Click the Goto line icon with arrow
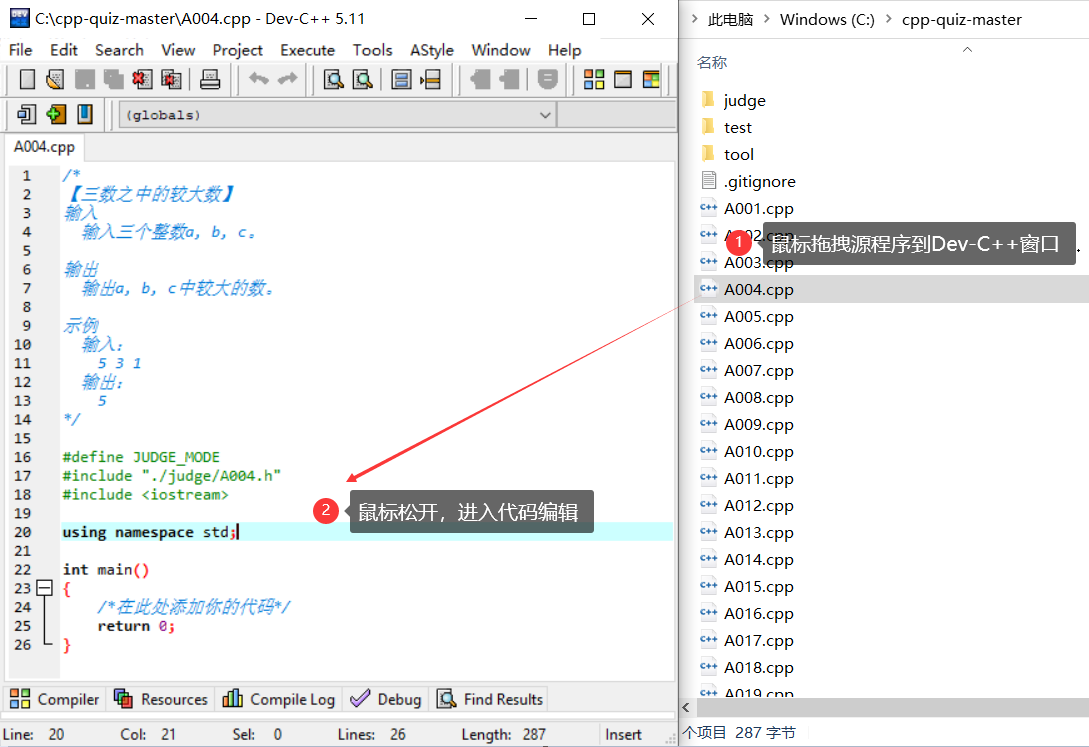This screenshot has height=747, width=1089. tap(431, 79)
